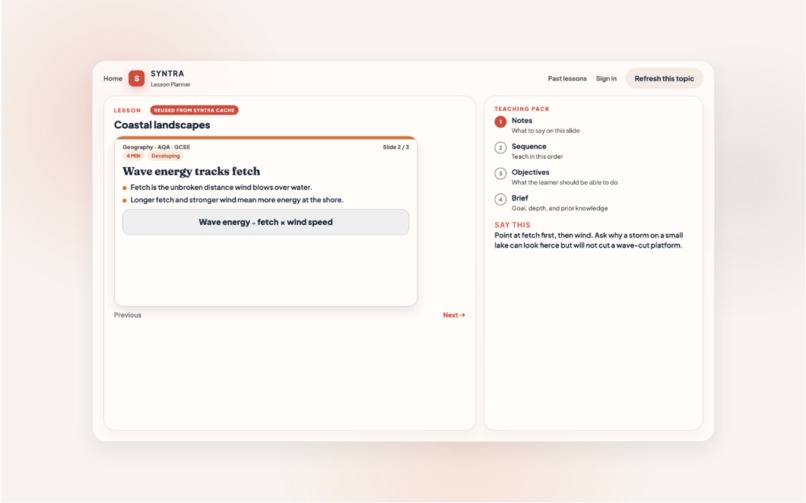
Task: Select the Objectives step circle 3
Action: (x=500, y=174)
